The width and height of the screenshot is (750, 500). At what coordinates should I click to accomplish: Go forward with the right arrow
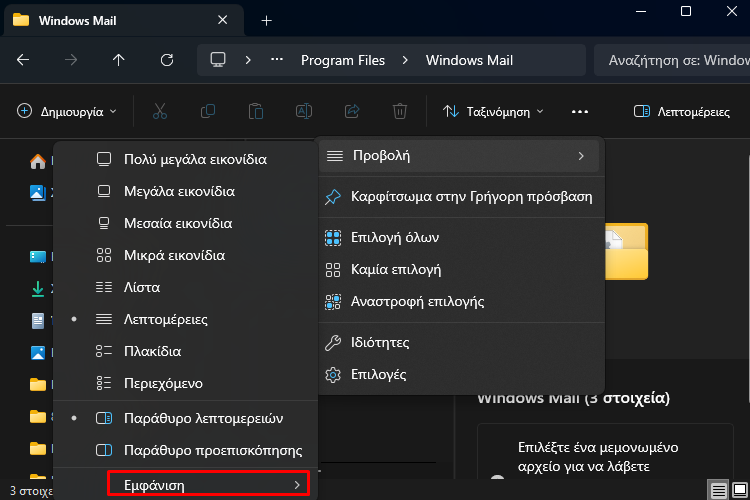[x=71, y=60]
